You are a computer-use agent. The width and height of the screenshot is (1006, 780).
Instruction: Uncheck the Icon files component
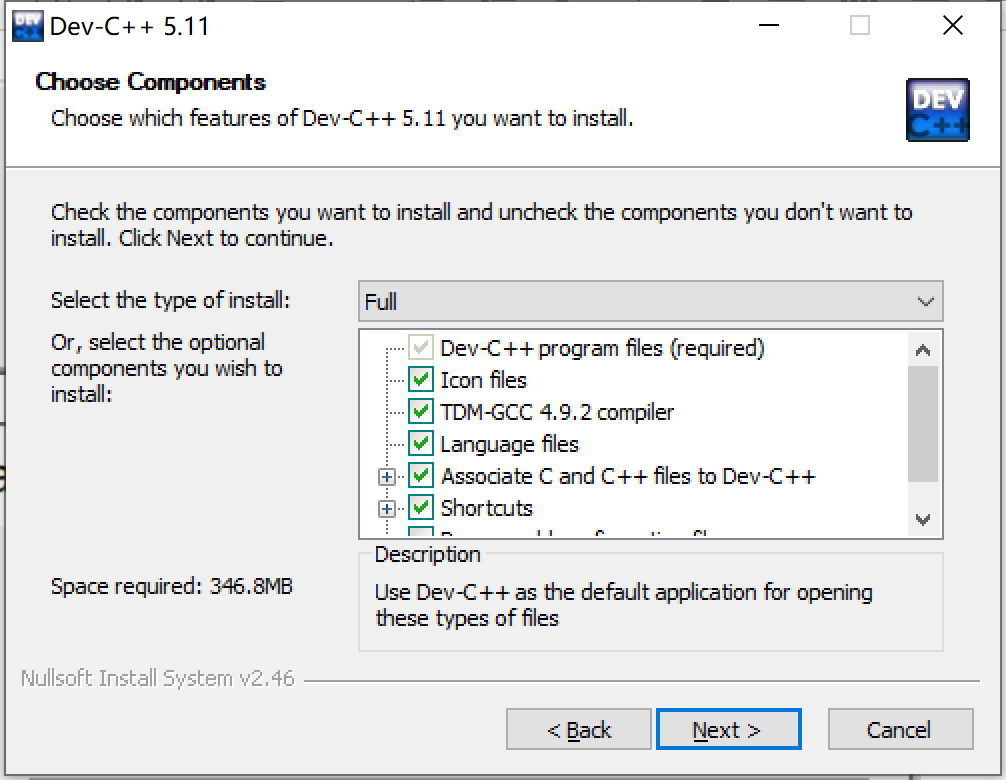point(421,380)
